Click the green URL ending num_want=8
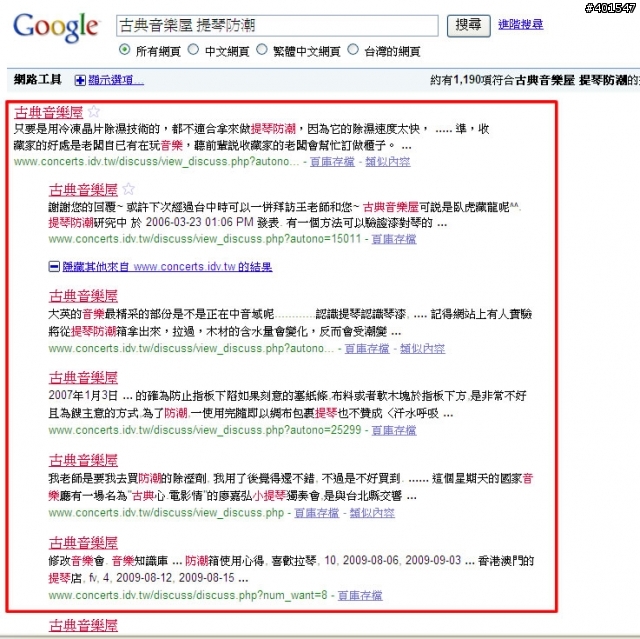Image resolution: width=640 pixels, height=639 pixels. [188, 596]
